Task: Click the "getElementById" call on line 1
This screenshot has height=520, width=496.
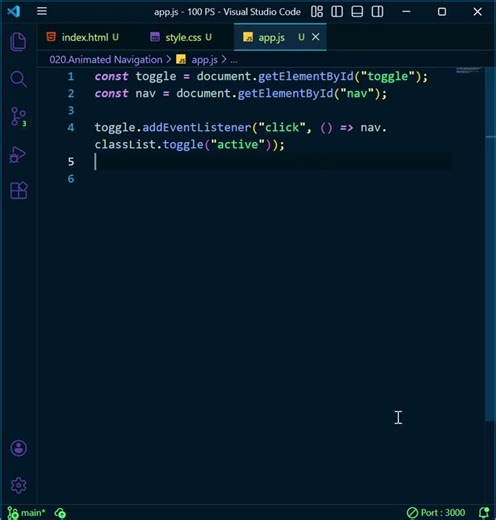Action: pos(306,76)
